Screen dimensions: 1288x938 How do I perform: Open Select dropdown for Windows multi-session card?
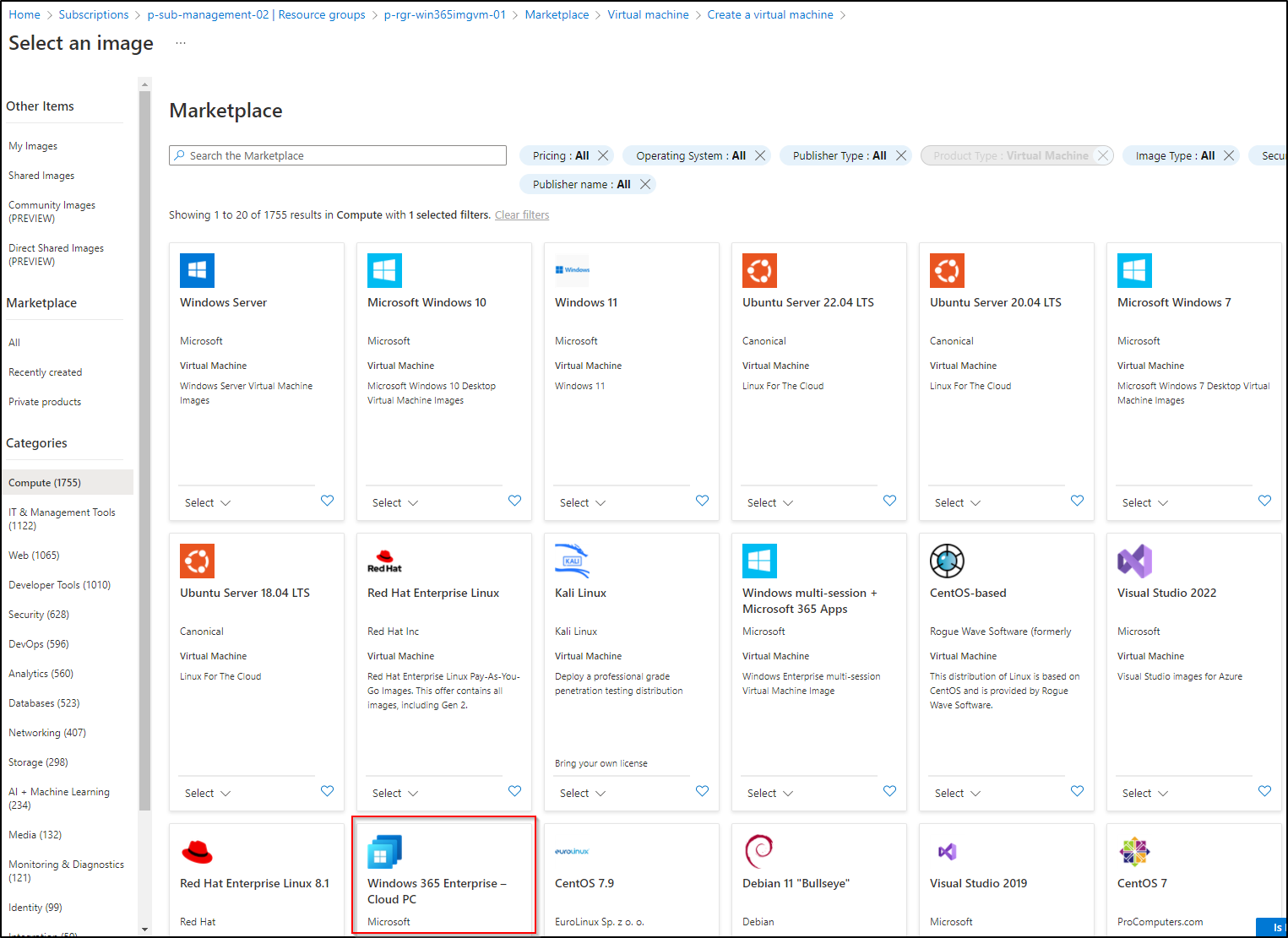pos(770,794)
